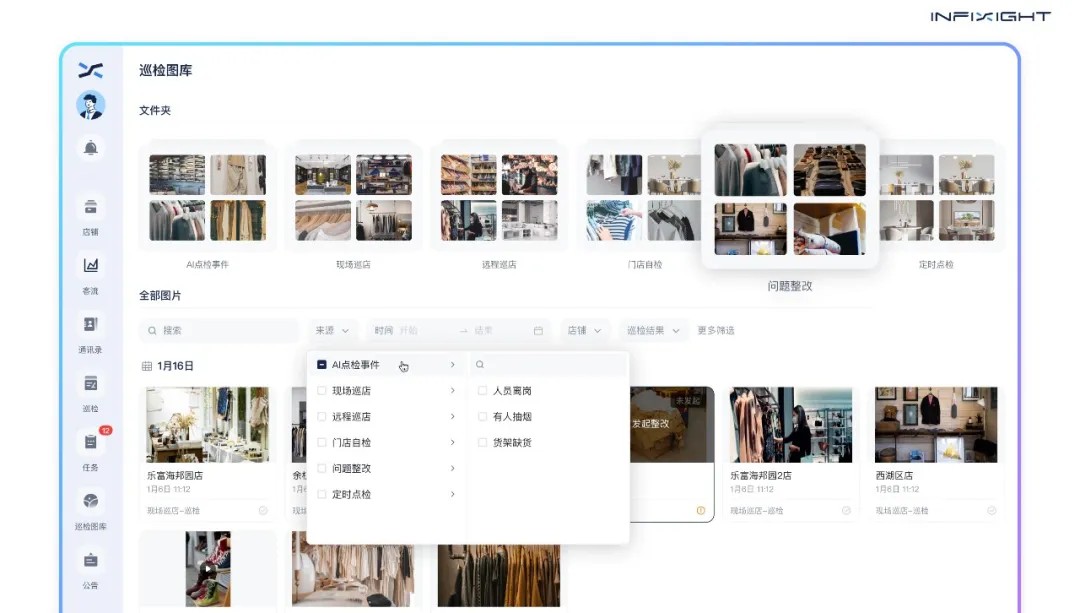Click the search icon in the submenu panel
The image size is (1080, 613).
pyautogui.click(x=480, y=364)
